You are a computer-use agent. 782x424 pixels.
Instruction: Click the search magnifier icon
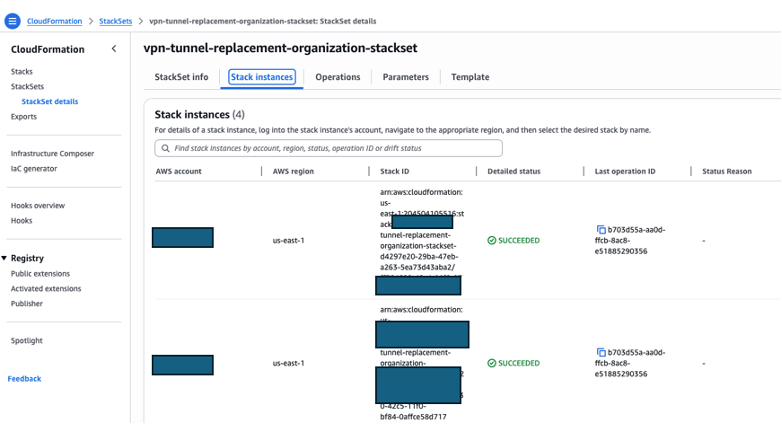[166, 148]
